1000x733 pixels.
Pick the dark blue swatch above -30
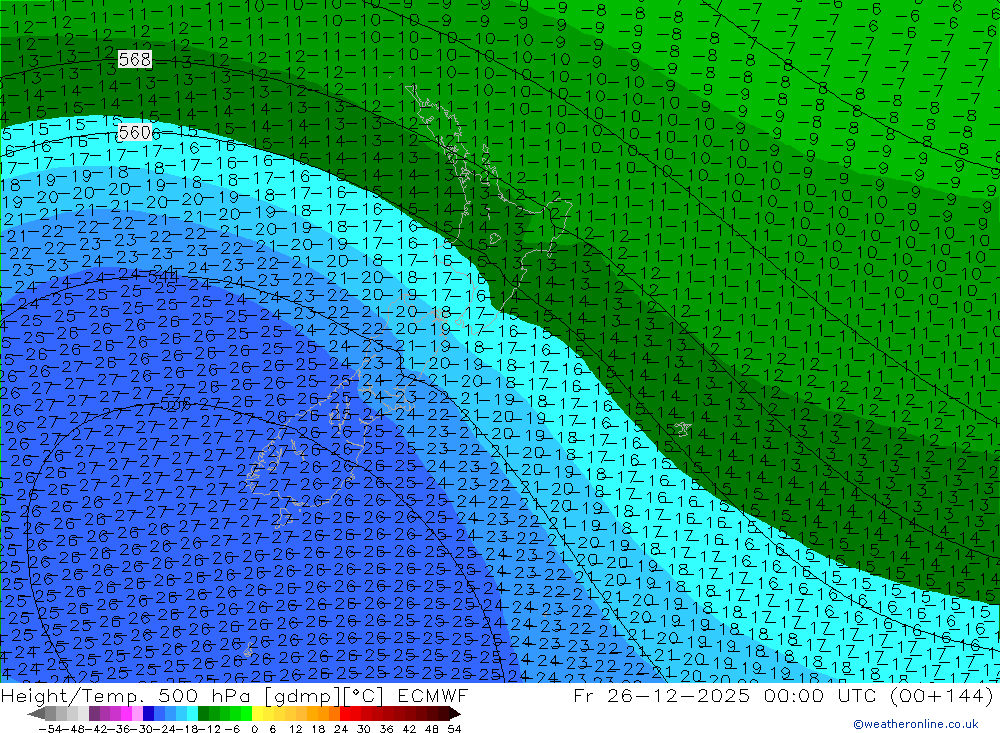[x=150, y=713]
